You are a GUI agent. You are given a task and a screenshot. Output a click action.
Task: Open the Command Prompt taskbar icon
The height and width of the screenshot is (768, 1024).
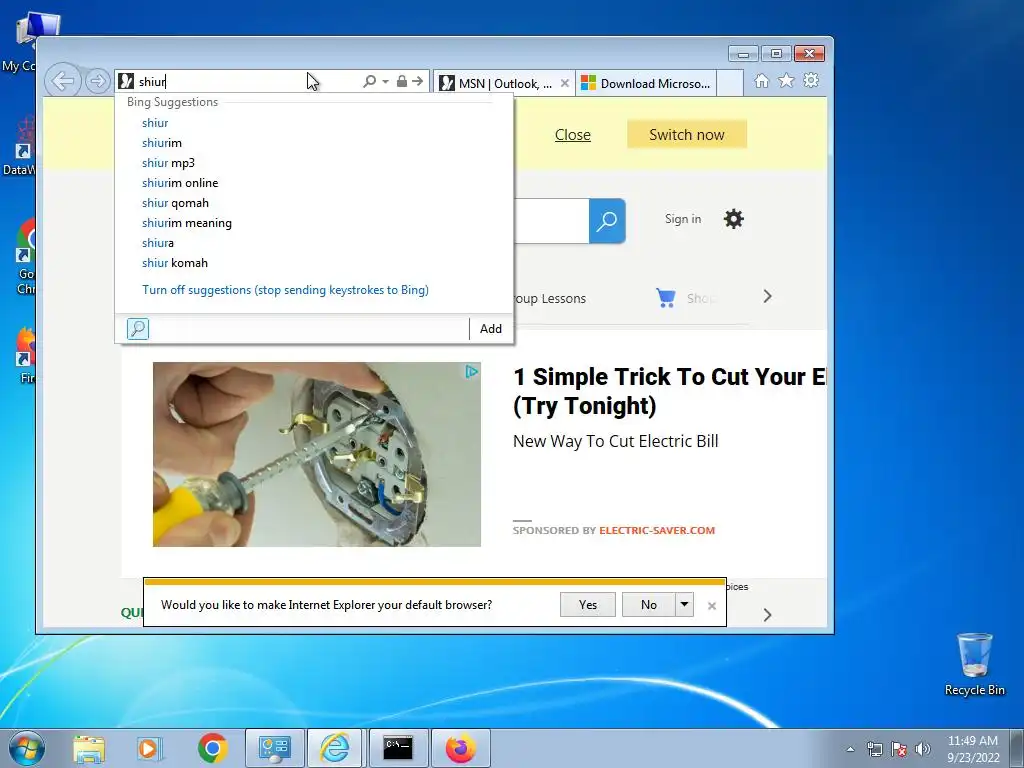[398, 748]
